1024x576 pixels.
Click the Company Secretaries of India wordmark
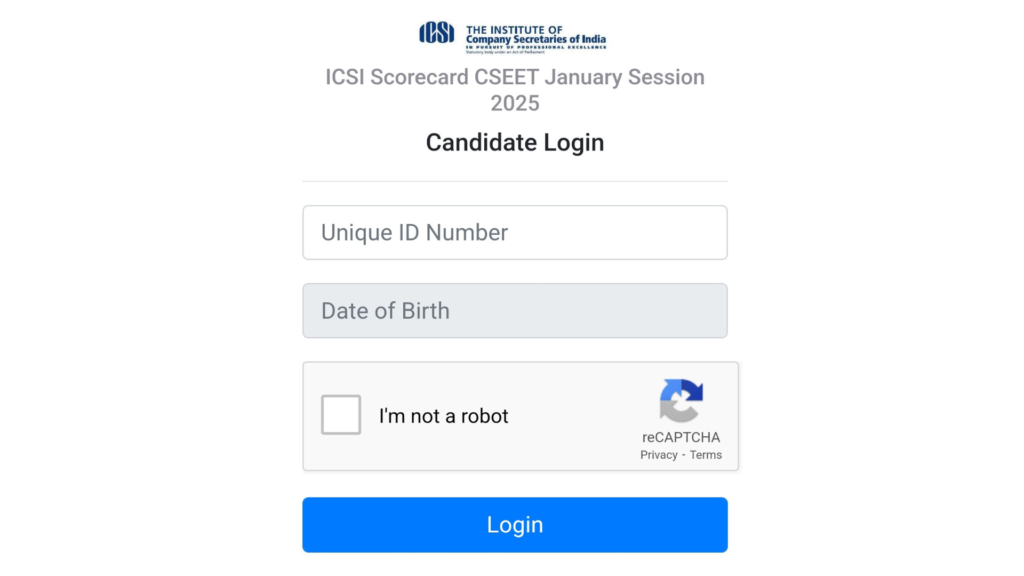coord(535,31)
